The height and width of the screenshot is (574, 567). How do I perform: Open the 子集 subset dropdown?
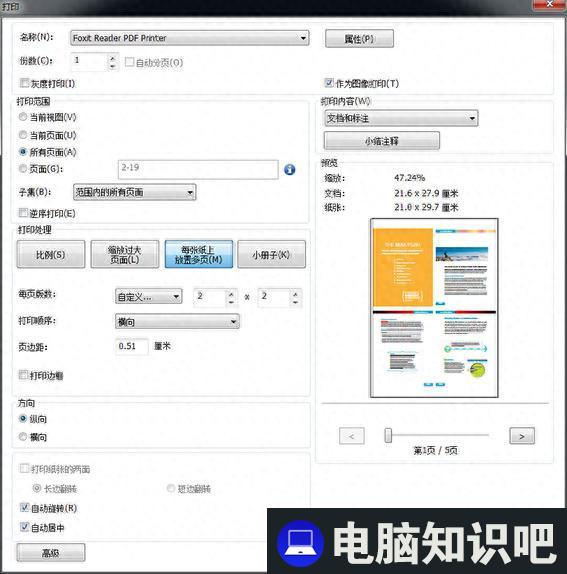coord(135,192)
